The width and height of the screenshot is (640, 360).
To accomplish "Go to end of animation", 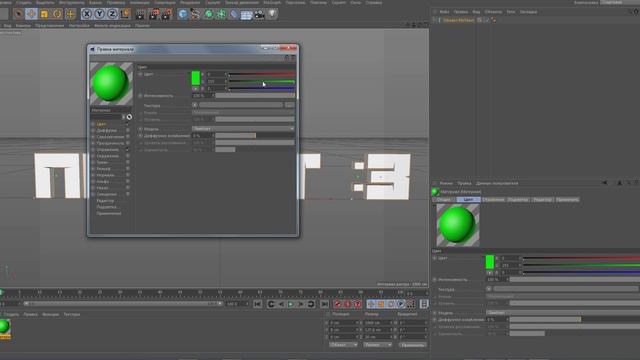I will (324, 304).
